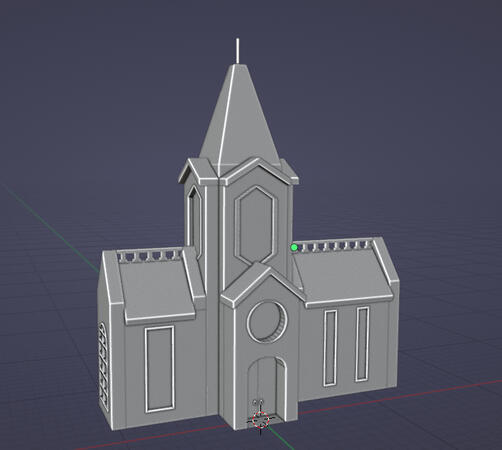Image resolution: width=502 pixels, height=450 pixels.
Task: Select the rightmost narrow window on right wing
Action: pyautogui.click(x=362, y=344)
